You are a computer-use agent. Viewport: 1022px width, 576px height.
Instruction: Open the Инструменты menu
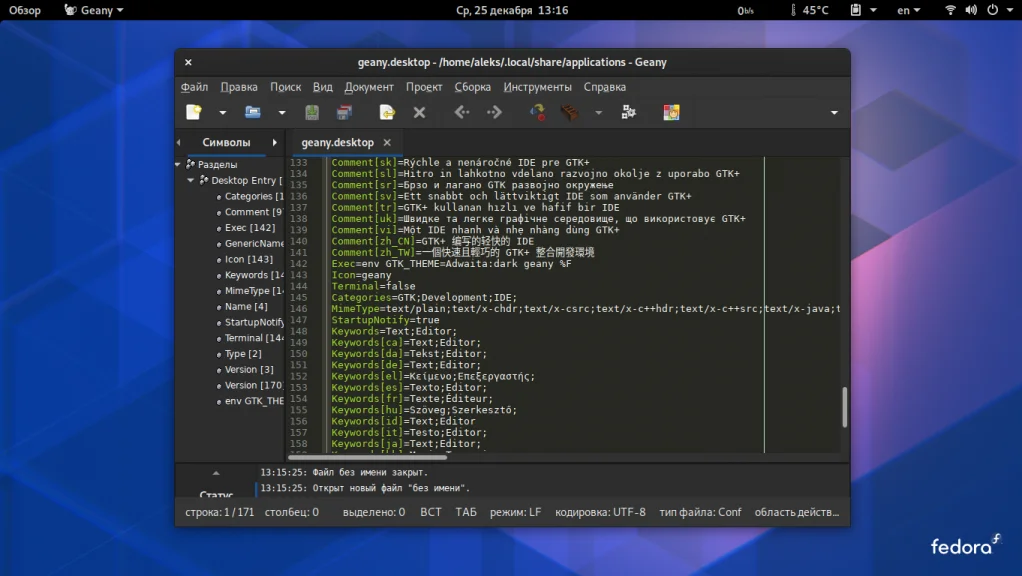coord(537,87)
